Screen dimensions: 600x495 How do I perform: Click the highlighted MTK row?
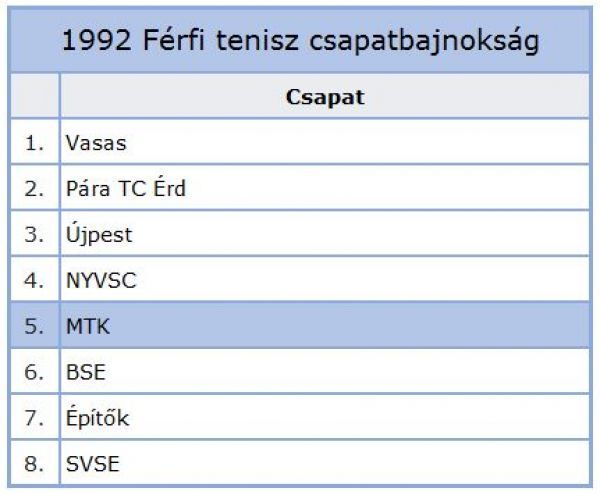click(x=300, y=326)
